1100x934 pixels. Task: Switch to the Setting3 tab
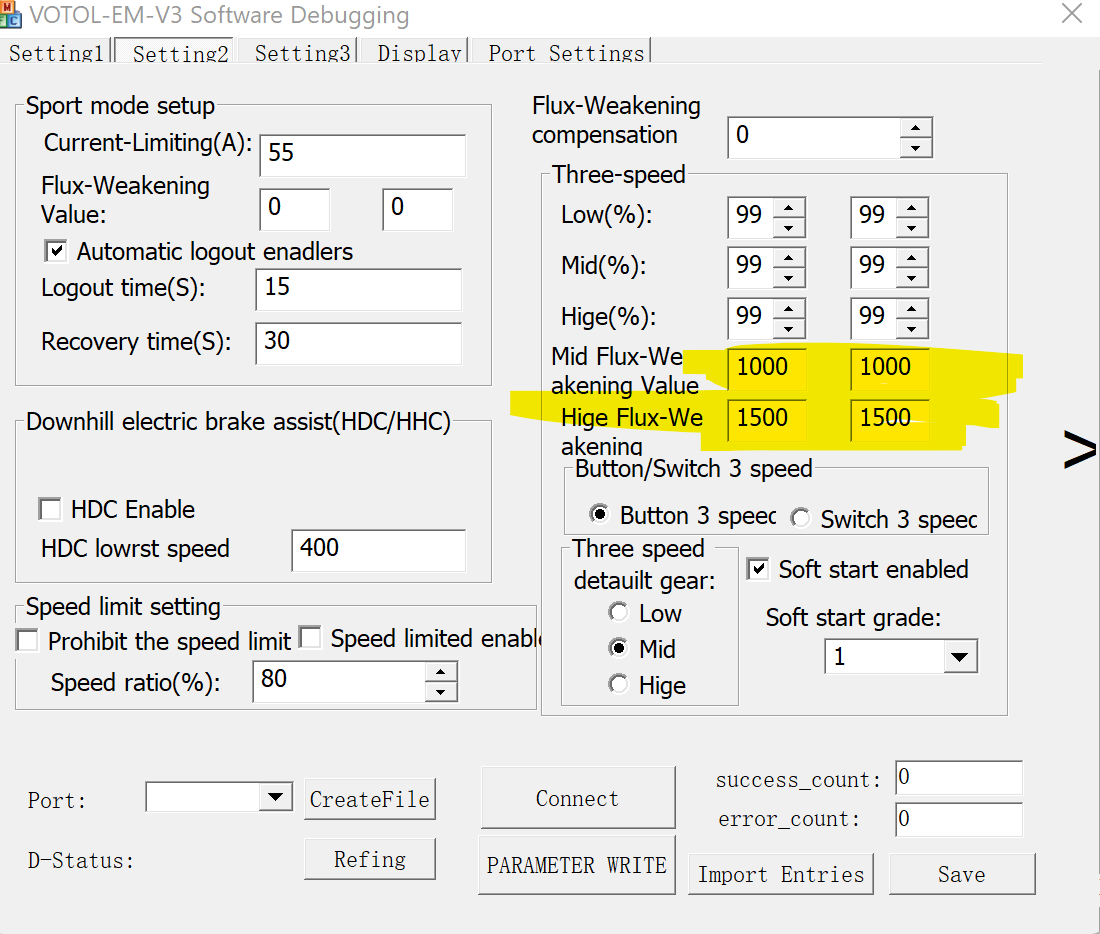click(x=302, y=53)
